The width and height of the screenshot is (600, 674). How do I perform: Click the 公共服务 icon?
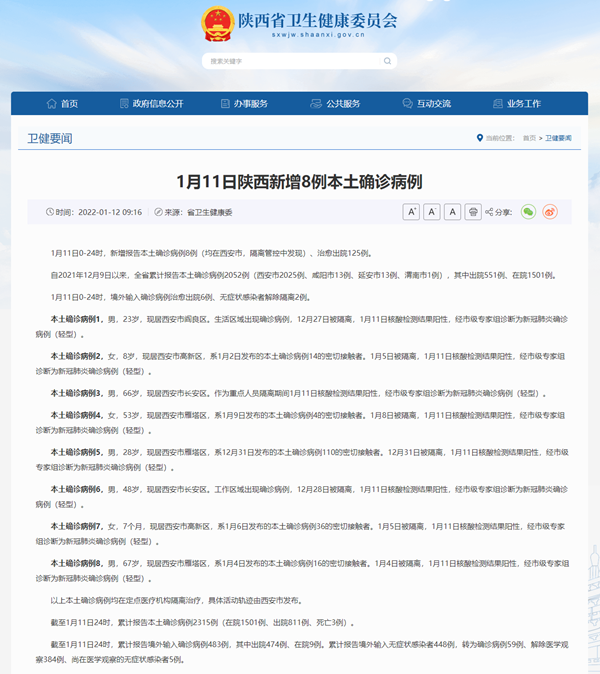316,104
